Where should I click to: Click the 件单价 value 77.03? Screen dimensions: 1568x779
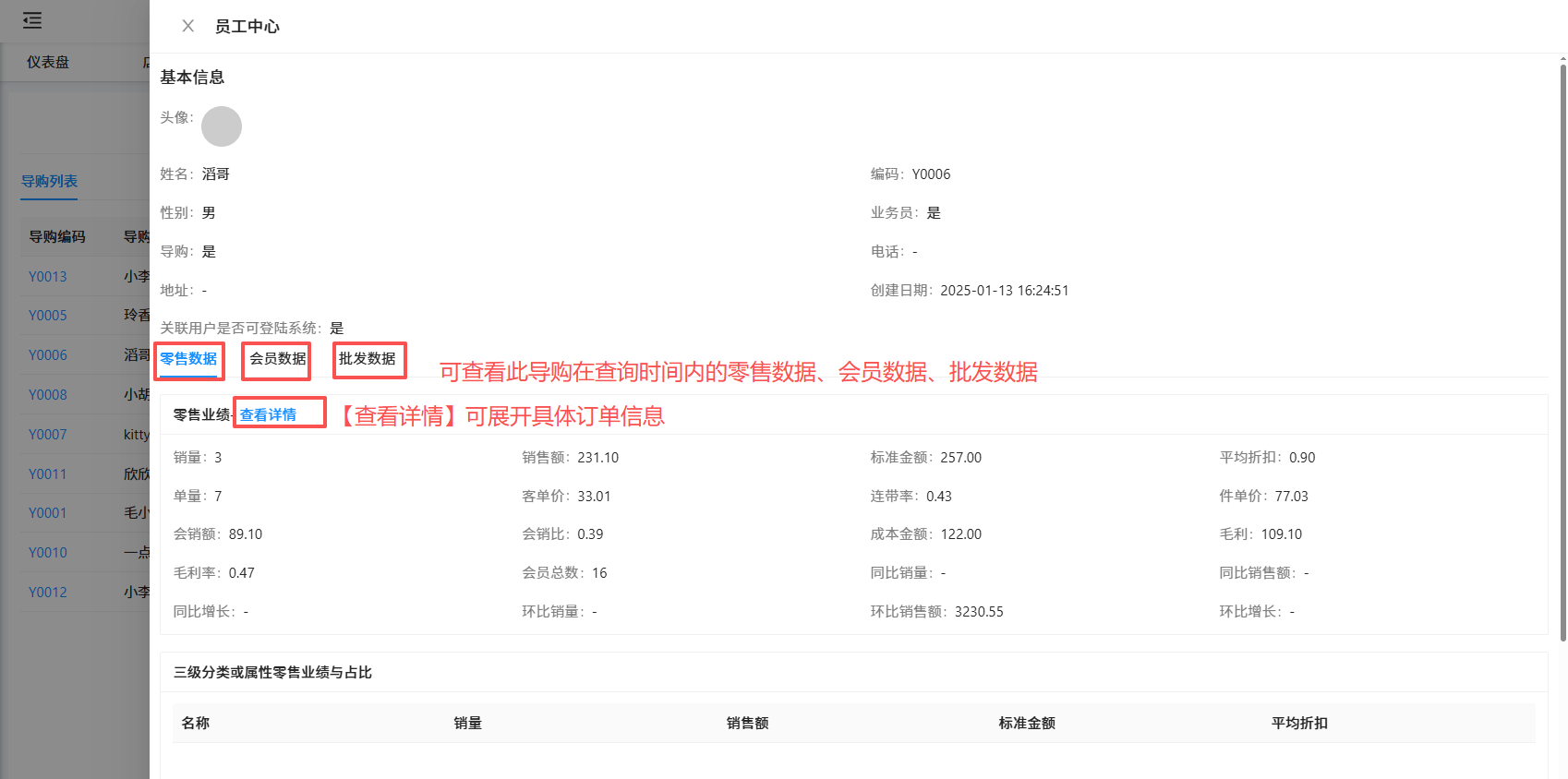1292,496
